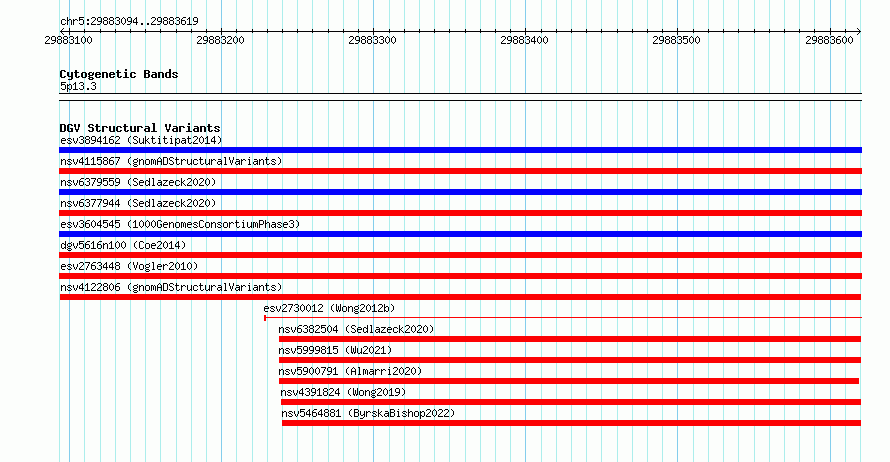Select the red nsv5900791 variant bar
The width and height of the screenshot is (890, 462).
569,381
